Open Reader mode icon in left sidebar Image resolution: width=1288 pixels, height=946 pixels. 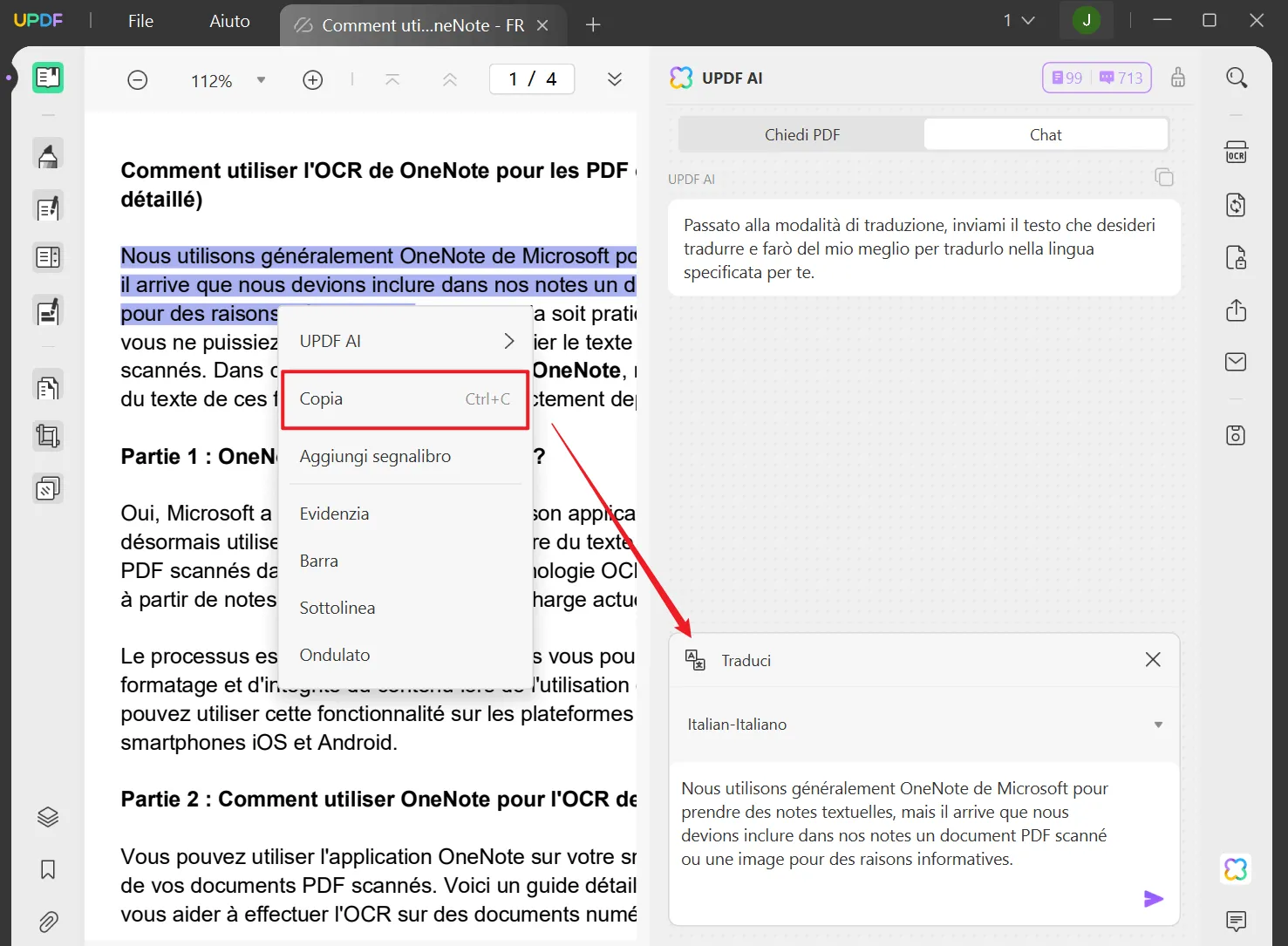[48, 78]
